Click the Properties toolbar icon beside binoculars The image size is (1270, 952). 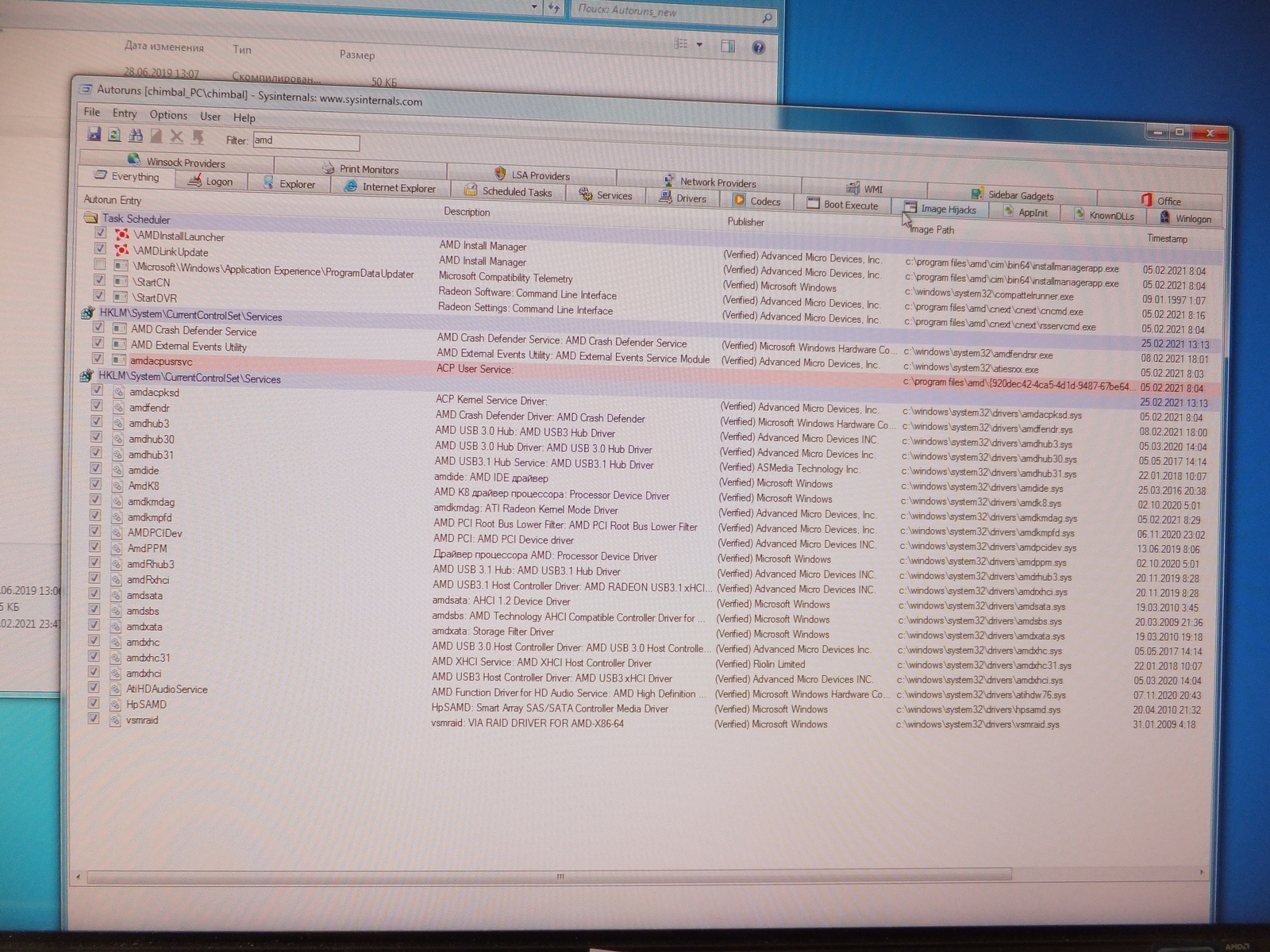pos(156,136)
